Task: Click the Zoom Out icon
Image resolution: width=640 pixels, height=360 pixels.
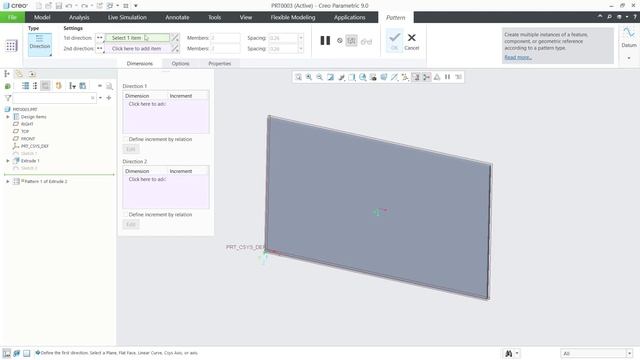Action: pyautogui.click(x=320, y=77)
